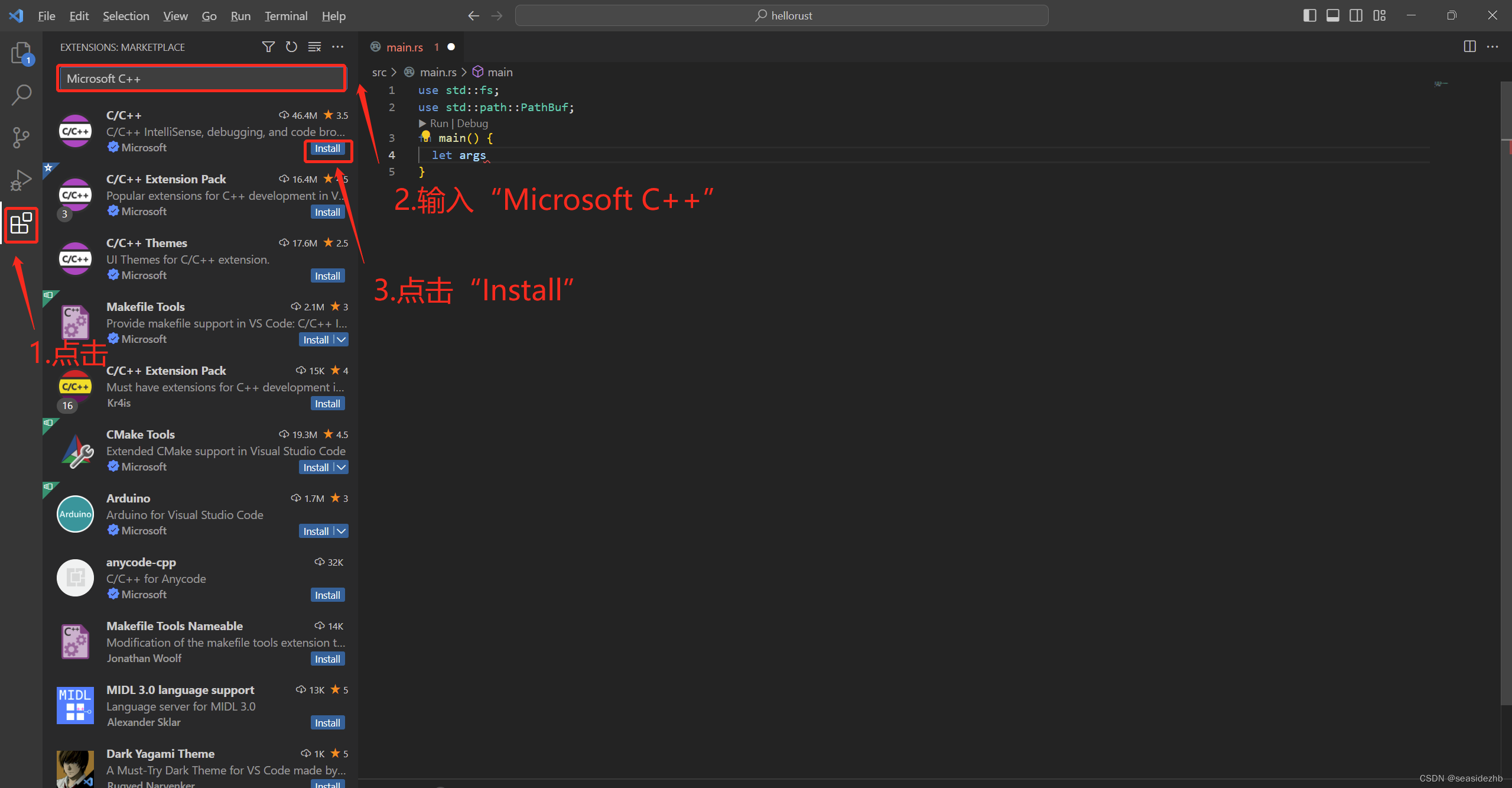Install the Microsoft C/C++ Extension Pack

pyautogui.click(x=327, y=212)
